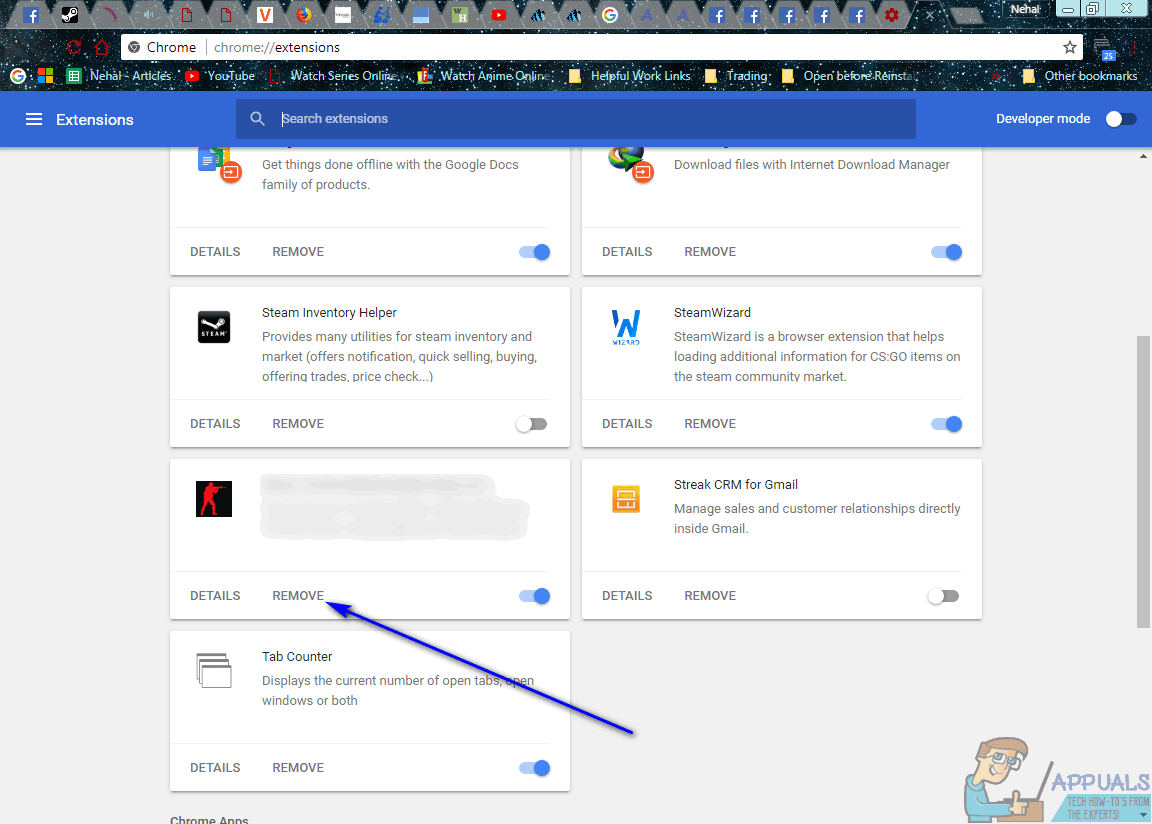1152x824 pixels.
Task: Open Details for Internet Download Manager
Action: click(x=627, y=252)
